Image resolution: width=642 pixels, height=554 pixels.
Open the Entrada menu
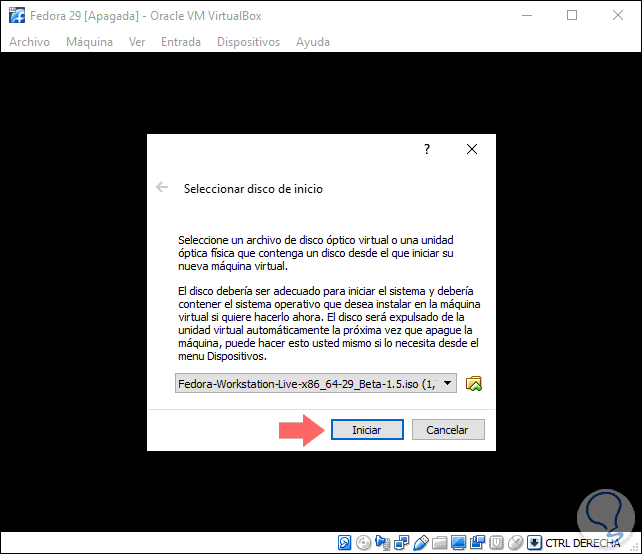tap(181, 42)
